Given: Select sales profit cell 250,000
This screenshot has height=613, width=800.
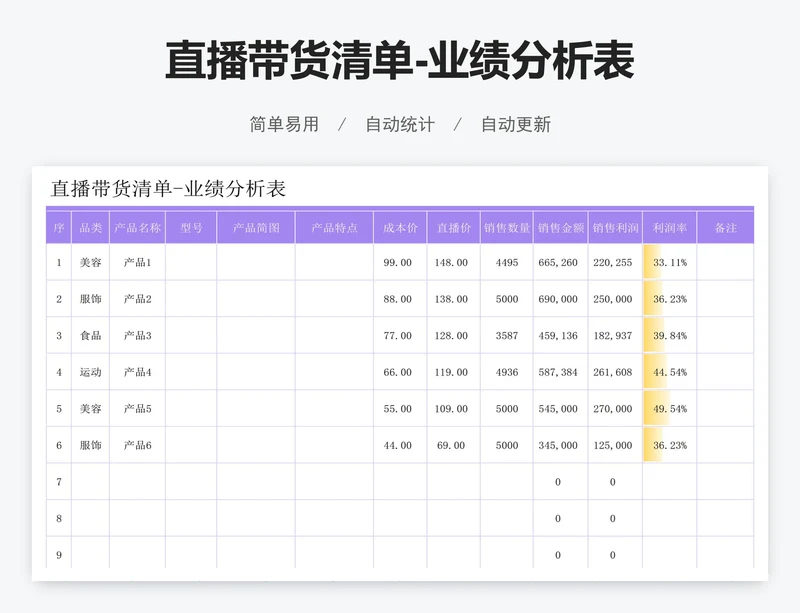Looking at the screenshot, I should [x=615, y=299].
